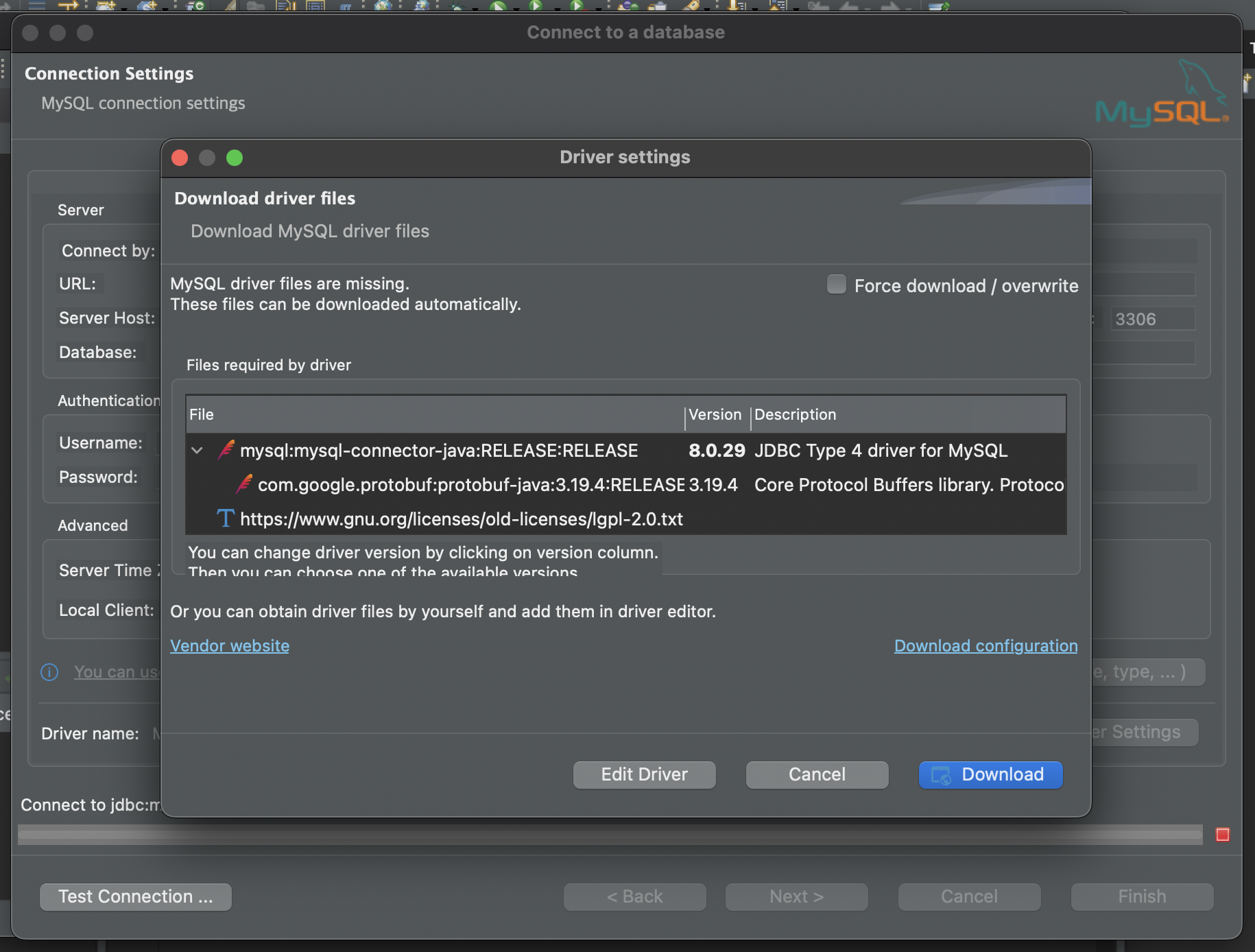Select the lgpl-2.0.txt license URL row

pos(625,519)
